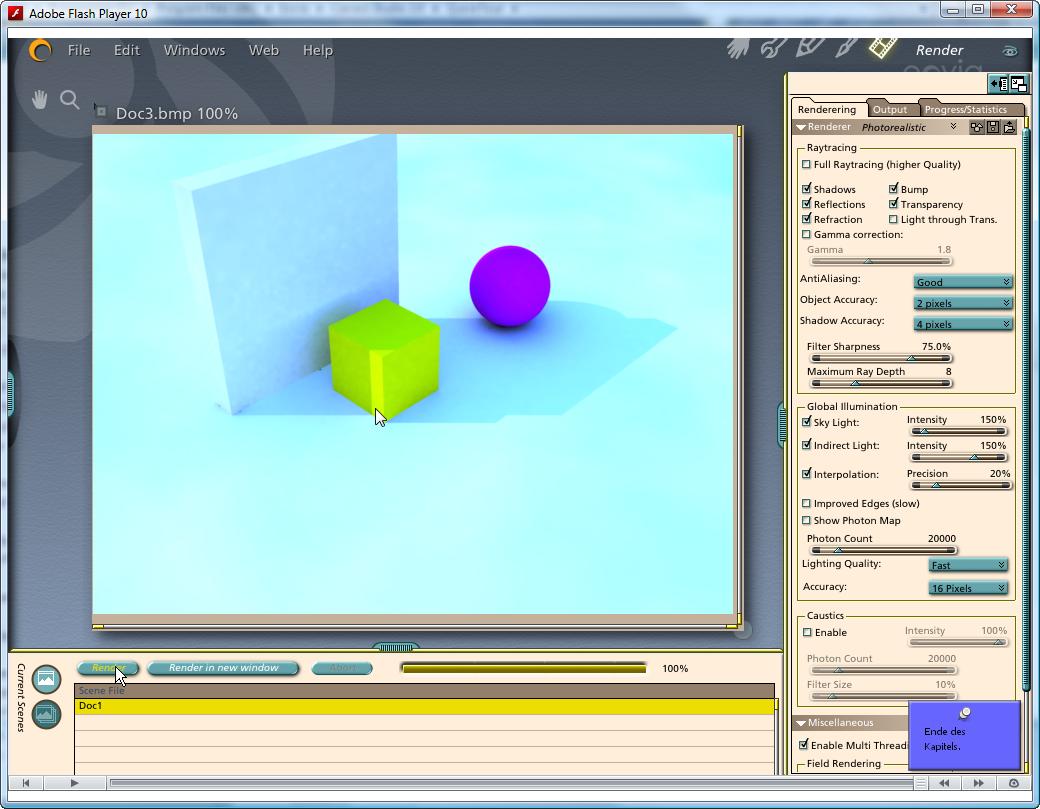Uncheck the Shadows checkbox

[x=807, y=189]
